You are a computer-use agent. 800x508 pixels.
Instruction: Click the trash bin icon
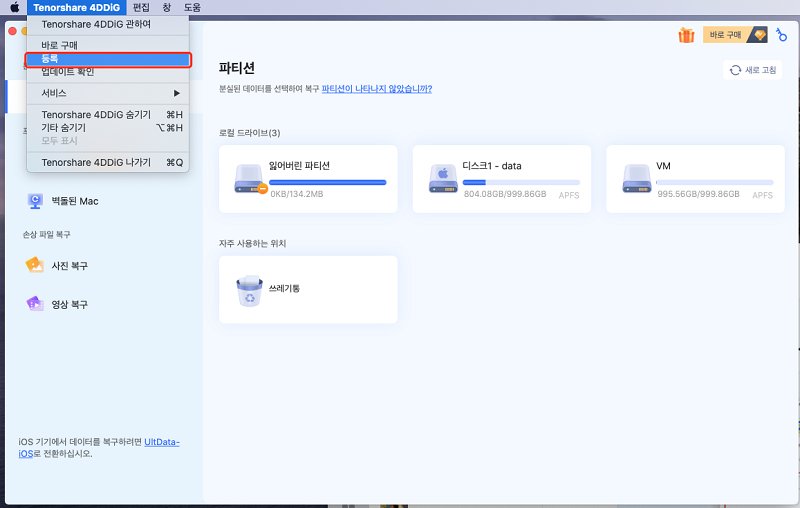click(x=249, y=291)
